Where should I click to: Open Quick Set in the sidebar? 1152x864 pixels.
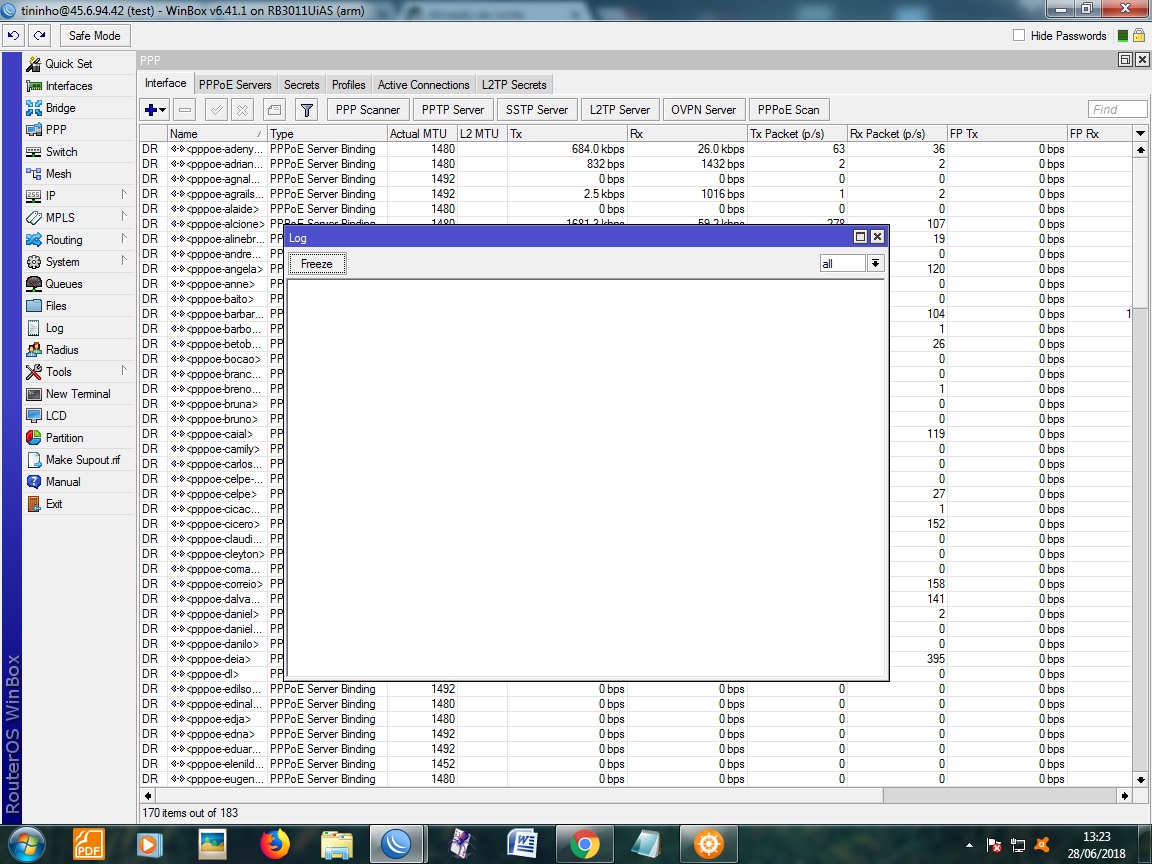point(68,64)
